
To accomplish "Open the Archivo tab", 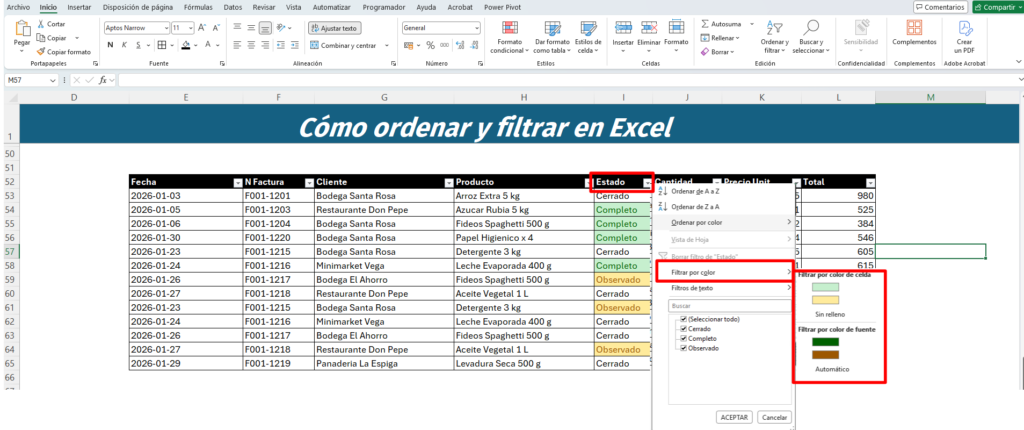I will (x=18, y=7).
